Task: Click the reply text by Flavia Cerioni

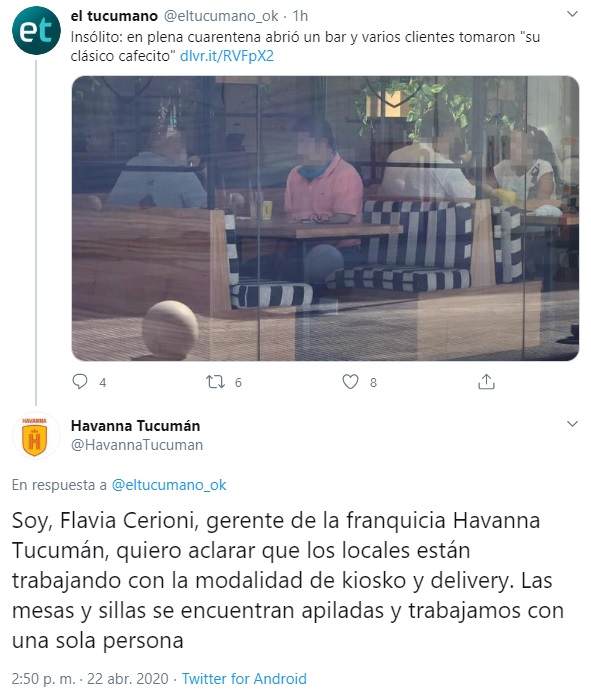Action: point(288,580)
